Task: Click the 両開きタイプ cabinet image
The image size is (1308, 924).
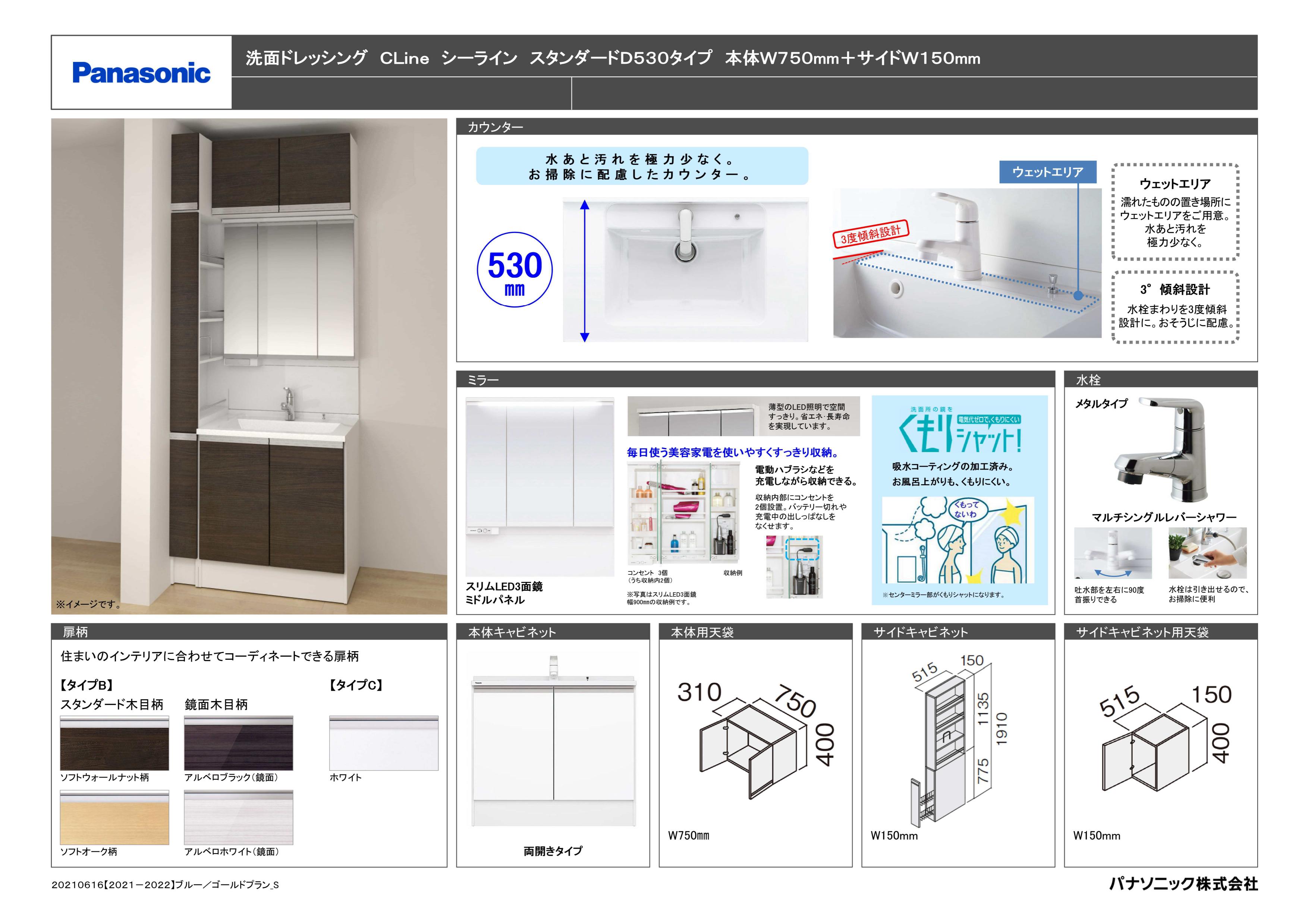Action: (x=553, y=740)
